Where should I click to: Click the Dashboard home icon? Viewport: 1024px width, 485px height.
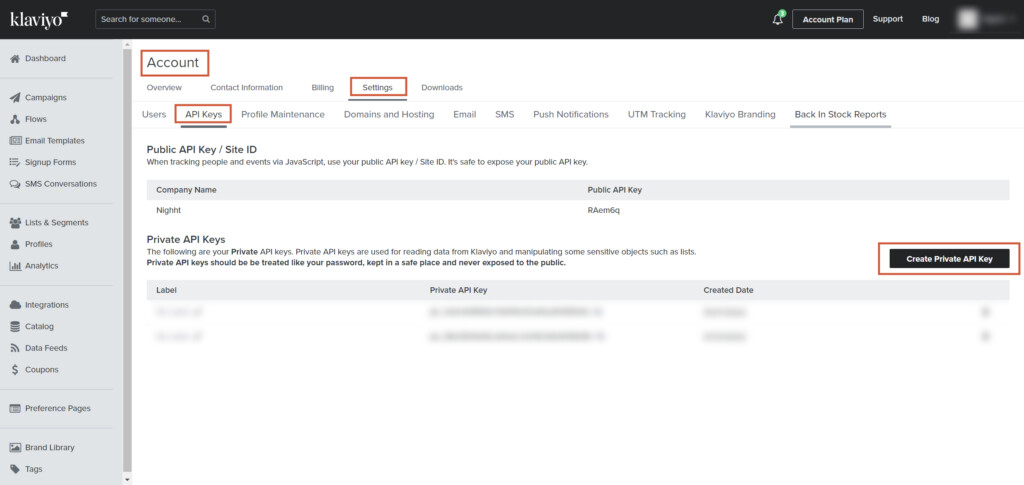point(15,59)
